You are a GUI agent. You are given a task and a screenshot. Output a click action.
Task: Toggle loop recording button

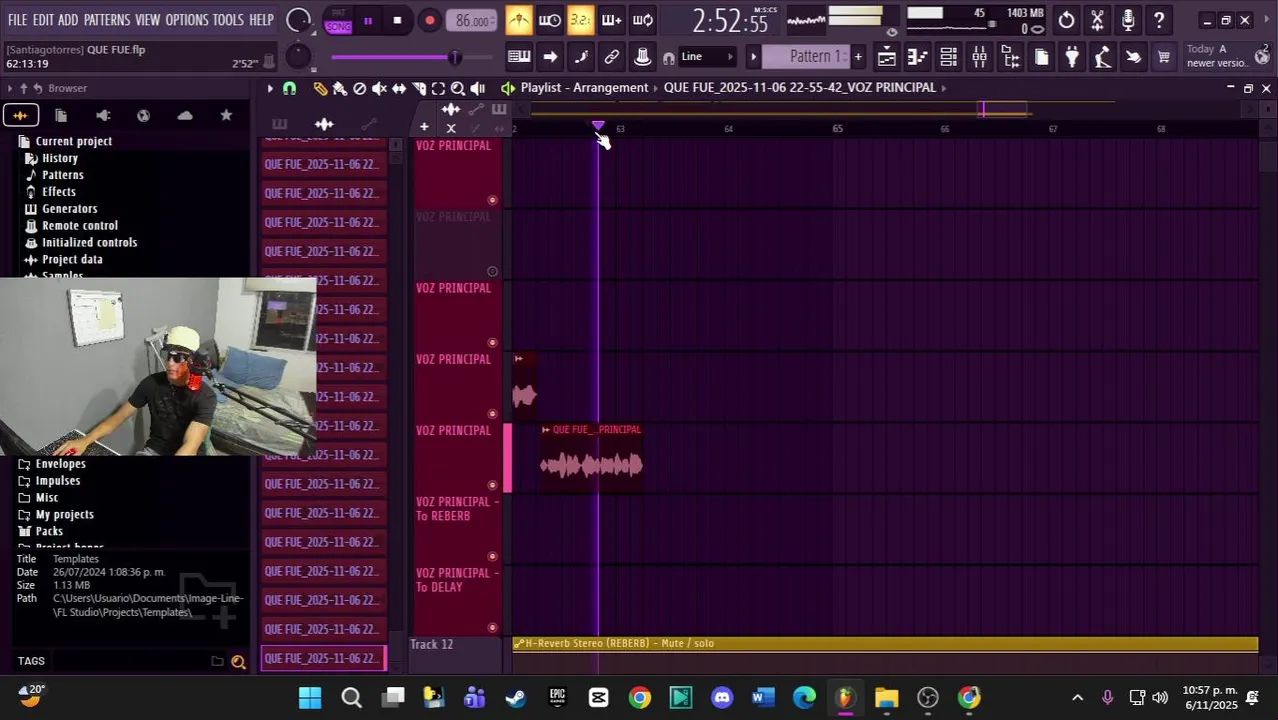[643, 20]
